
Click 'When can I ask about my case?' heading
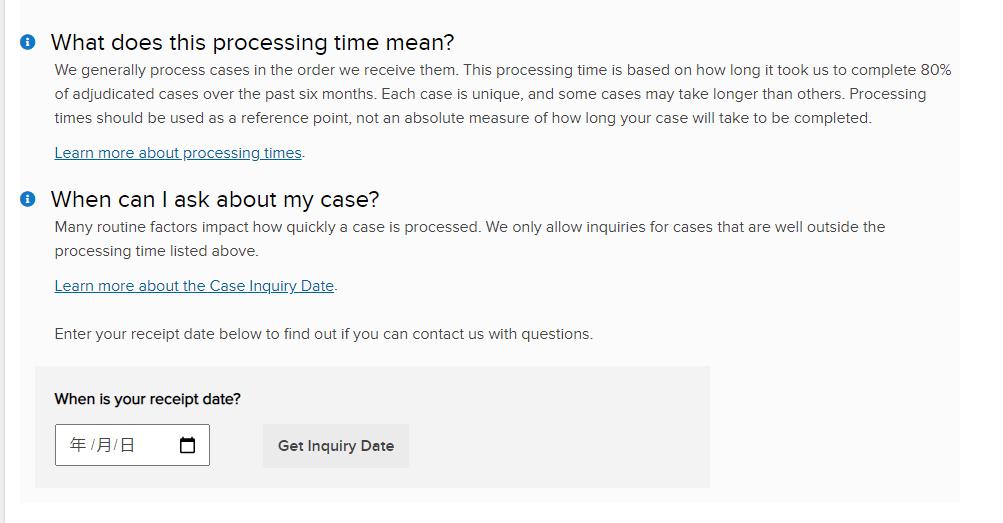coord(215,199)
